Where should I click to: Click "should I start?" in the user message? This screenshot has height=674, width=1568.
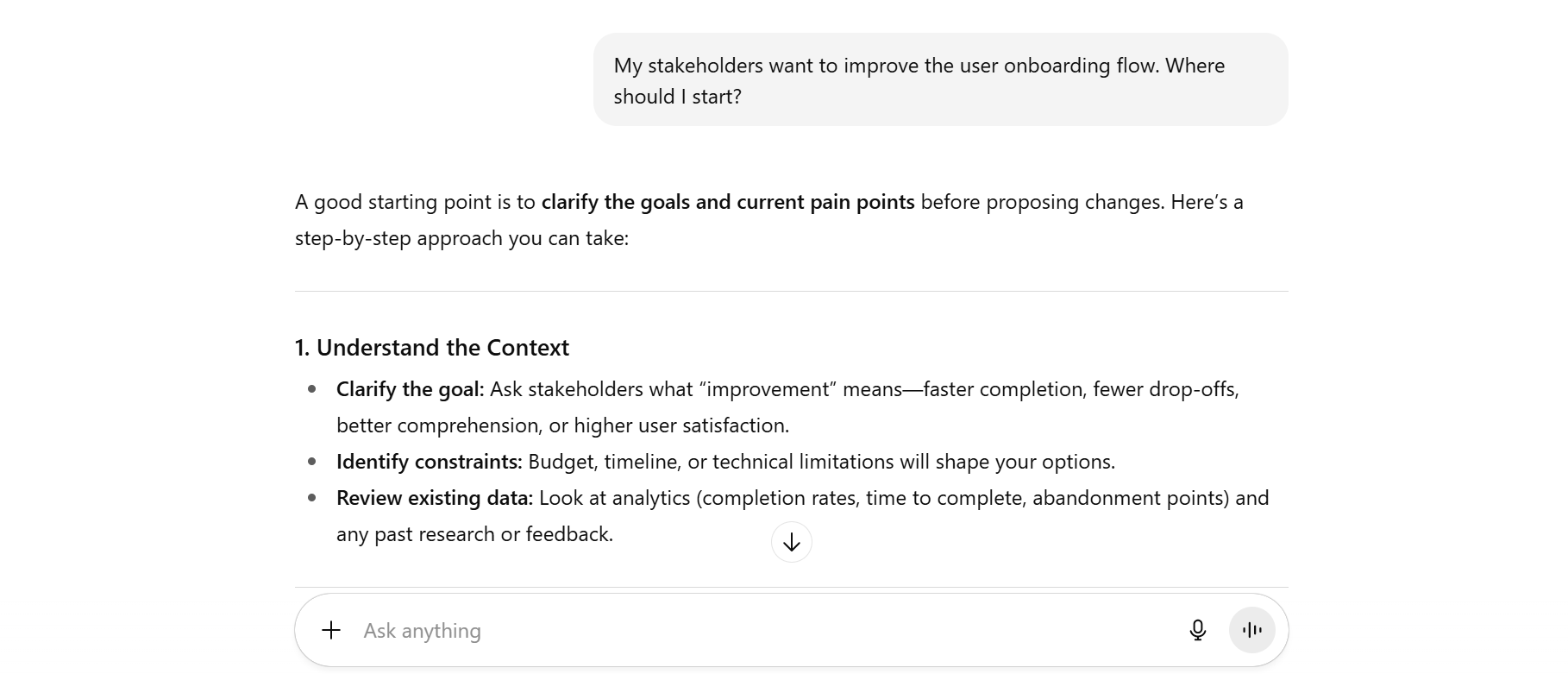(677, 97)
